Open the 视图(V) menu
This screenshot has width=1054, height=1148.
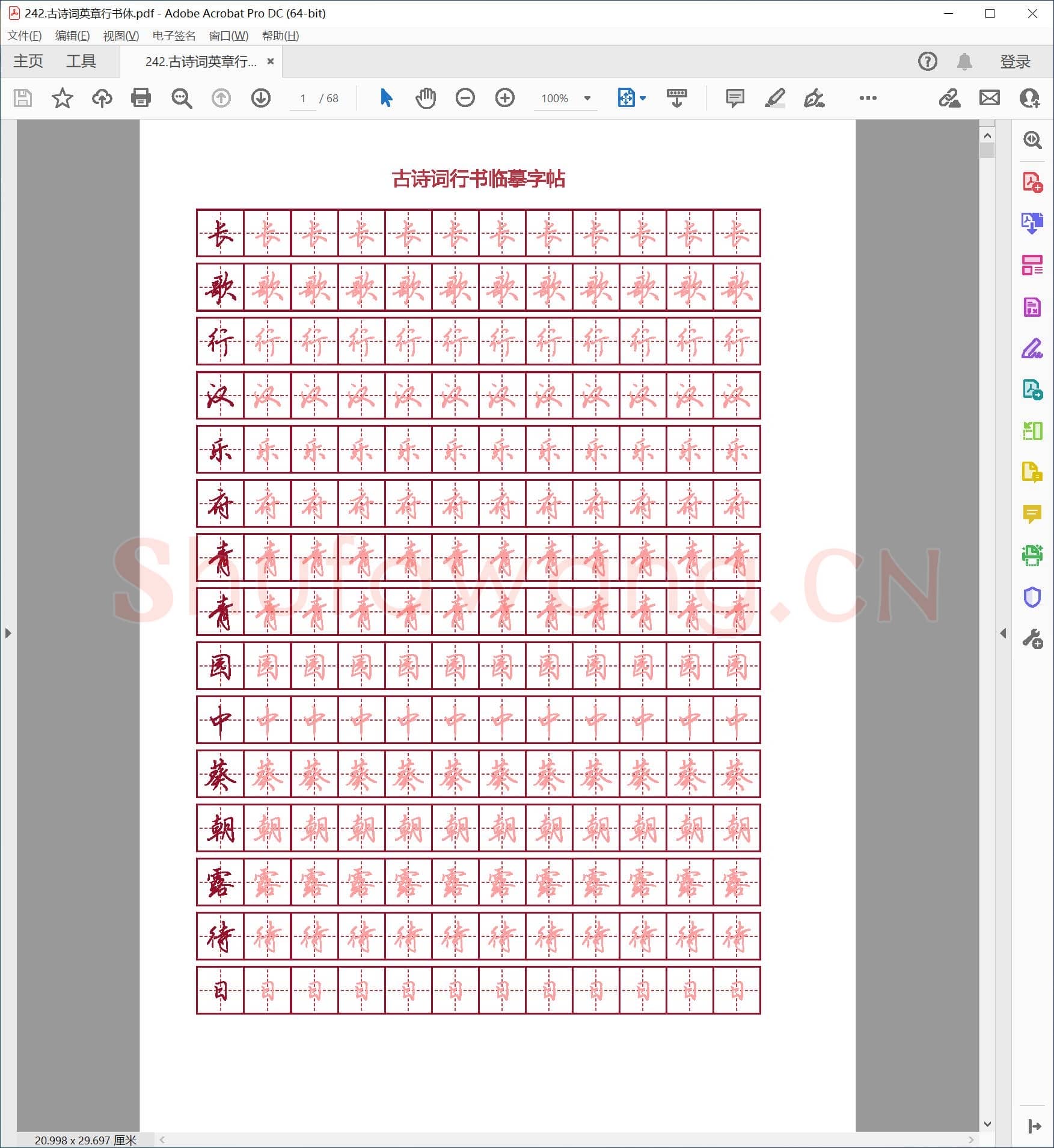coord(121,36)
